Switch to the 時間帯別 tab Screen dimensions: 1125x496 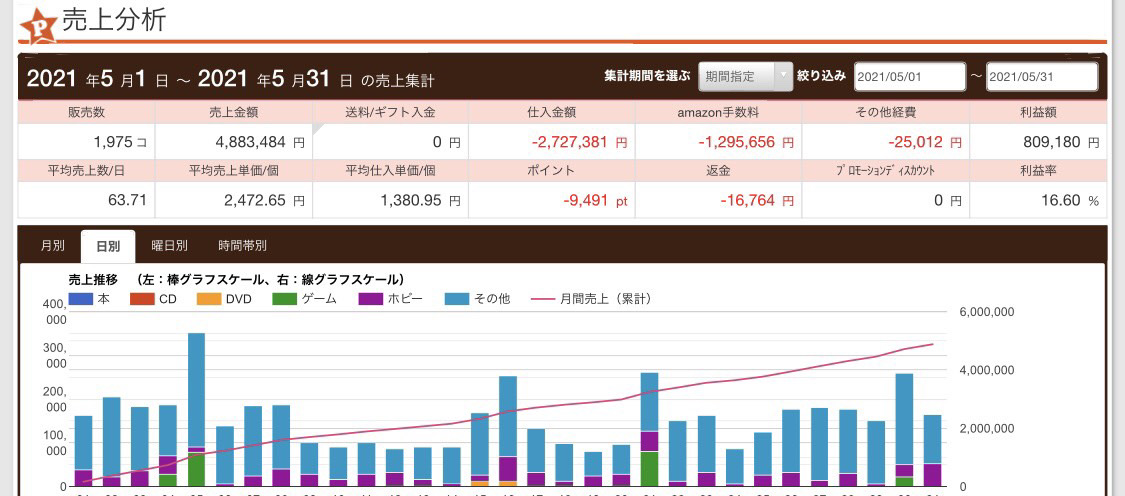coord(242,245)
